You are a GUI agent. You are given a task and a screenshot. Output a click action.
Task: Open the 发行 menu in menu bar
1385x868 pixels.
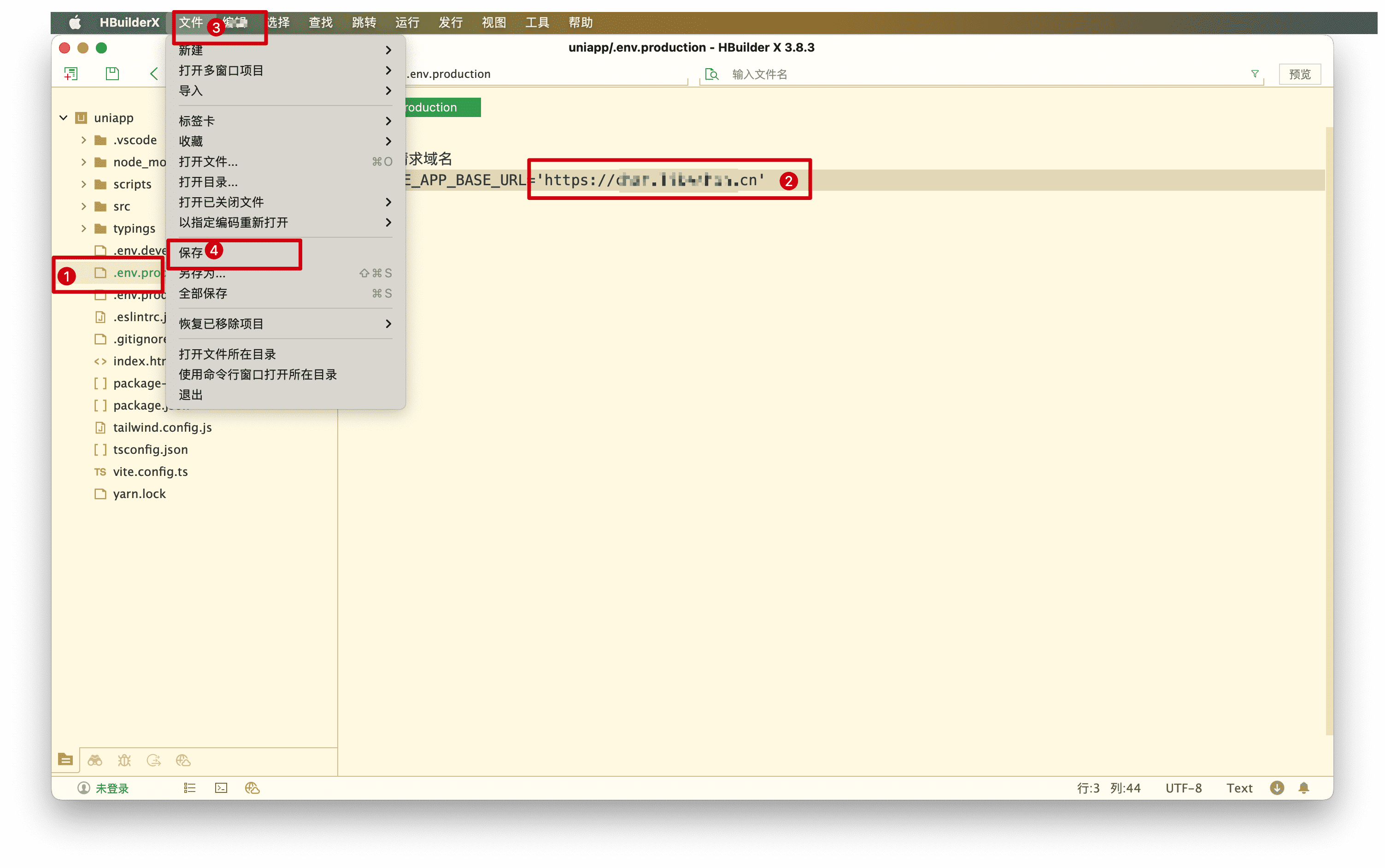[451, 23]
